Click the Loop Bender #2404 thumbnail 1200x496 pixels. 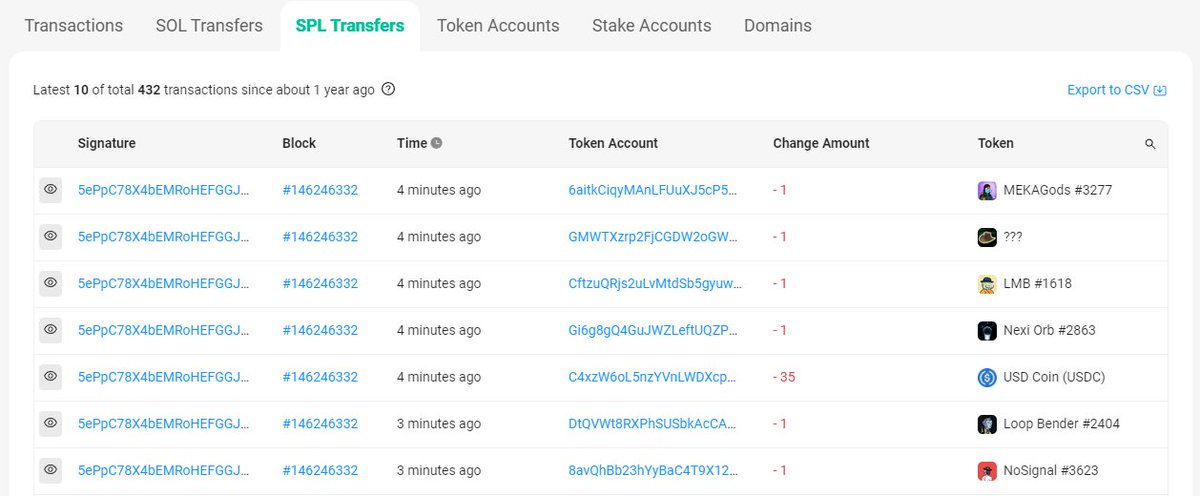pyautogui.click(x=987, y=423)
